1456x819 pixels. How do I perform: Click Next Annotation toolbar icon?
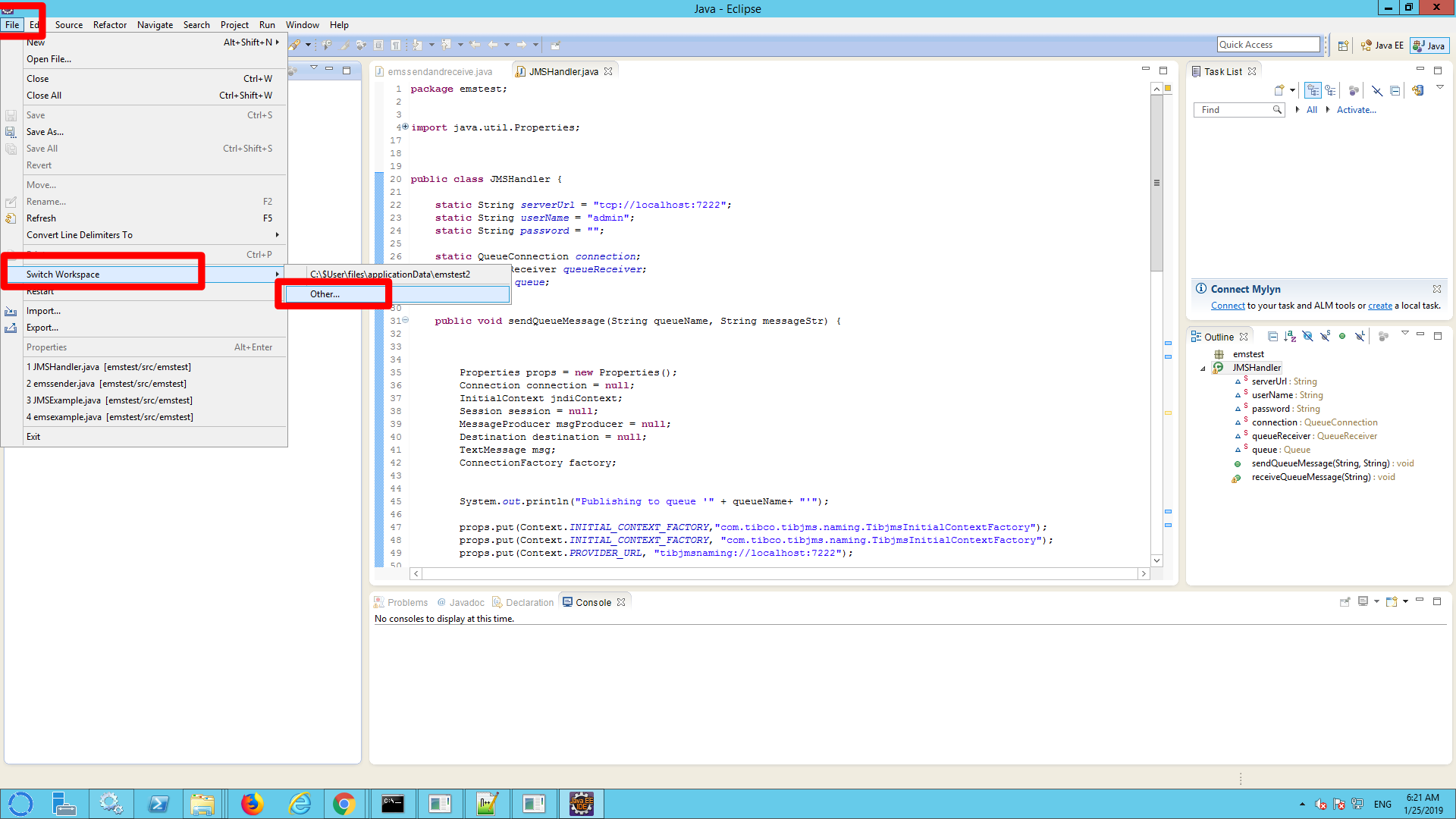(x=417, y=45)
